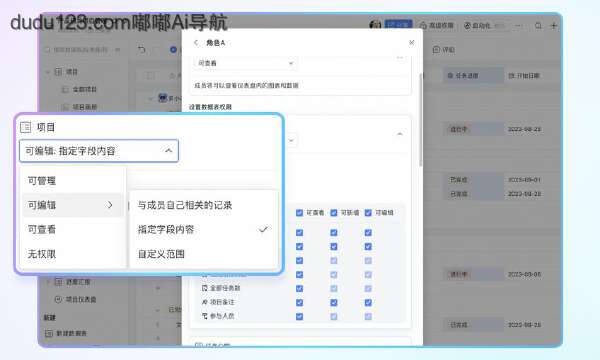This screenshot has height=360, width=600.
Task: Toggle the 可编辑 header checkbox
Action: pos(368,213)
